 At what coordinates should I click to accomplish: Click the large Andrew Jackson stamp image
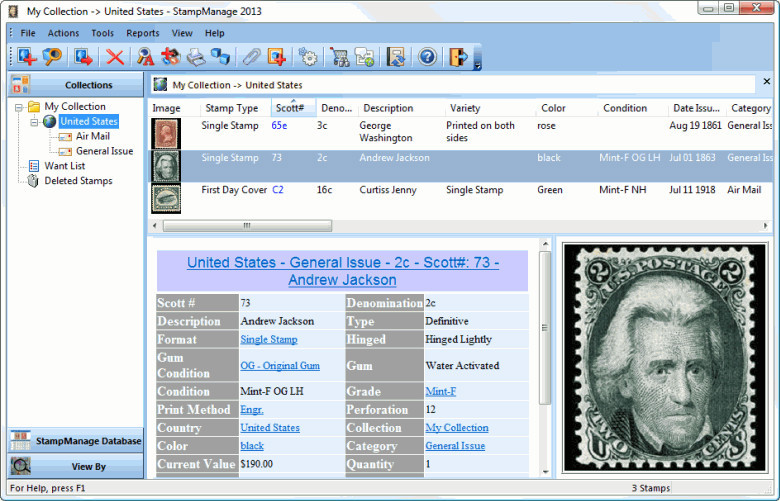tap(665, 357)
